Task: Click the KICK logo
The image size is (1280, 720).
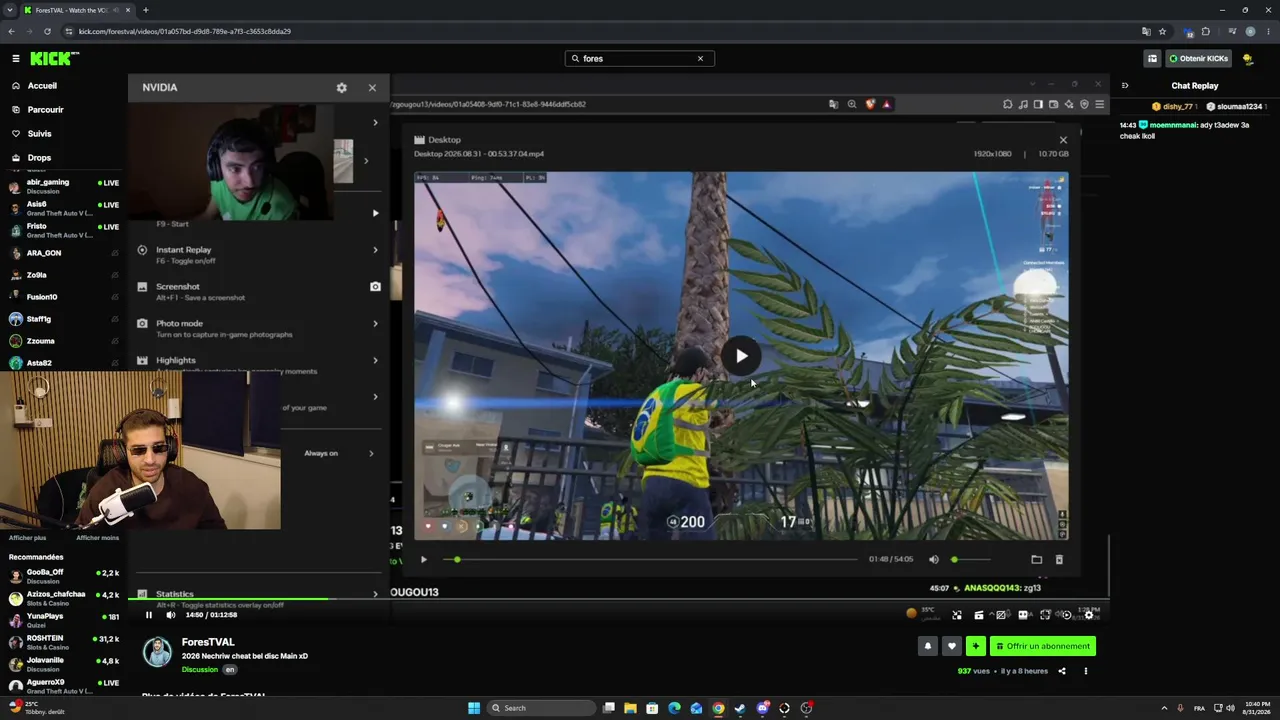Action: tap(55, 59)
